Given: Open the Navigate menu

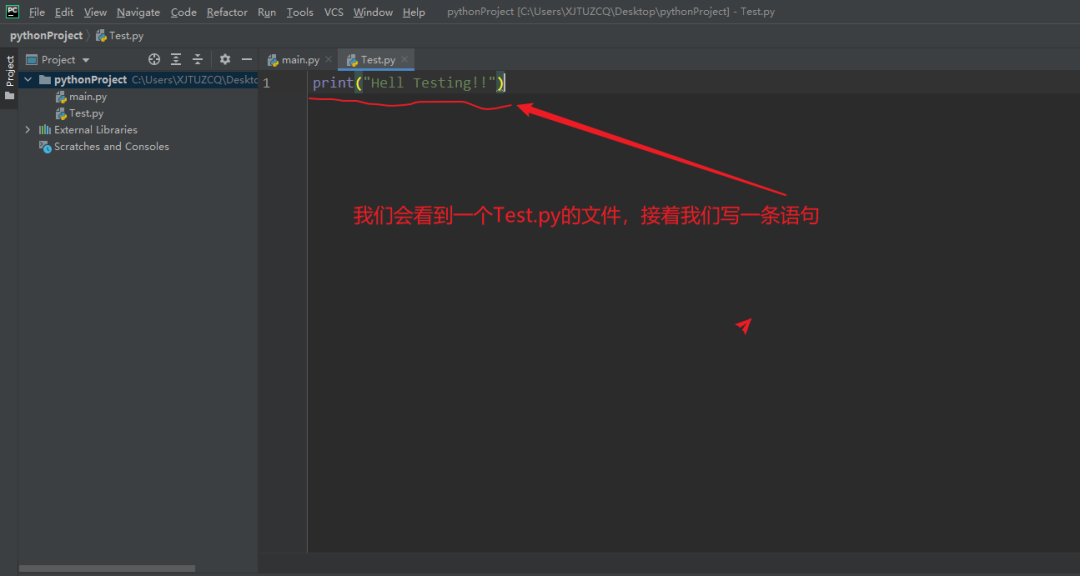Looking at the screenshot, I should pyautogui.click(x=138, y=12).
